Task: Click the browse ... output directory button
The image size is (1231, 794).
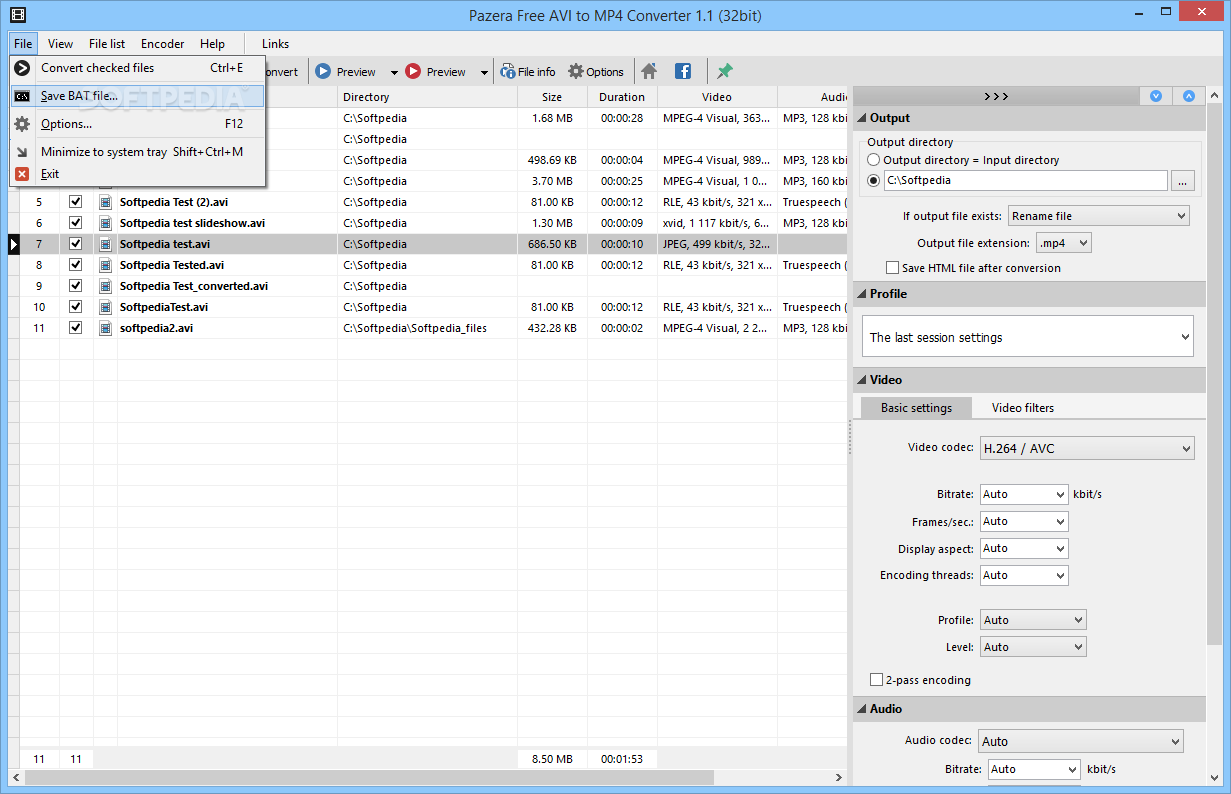Action: pyautogui.click(x=1182, y=181)
